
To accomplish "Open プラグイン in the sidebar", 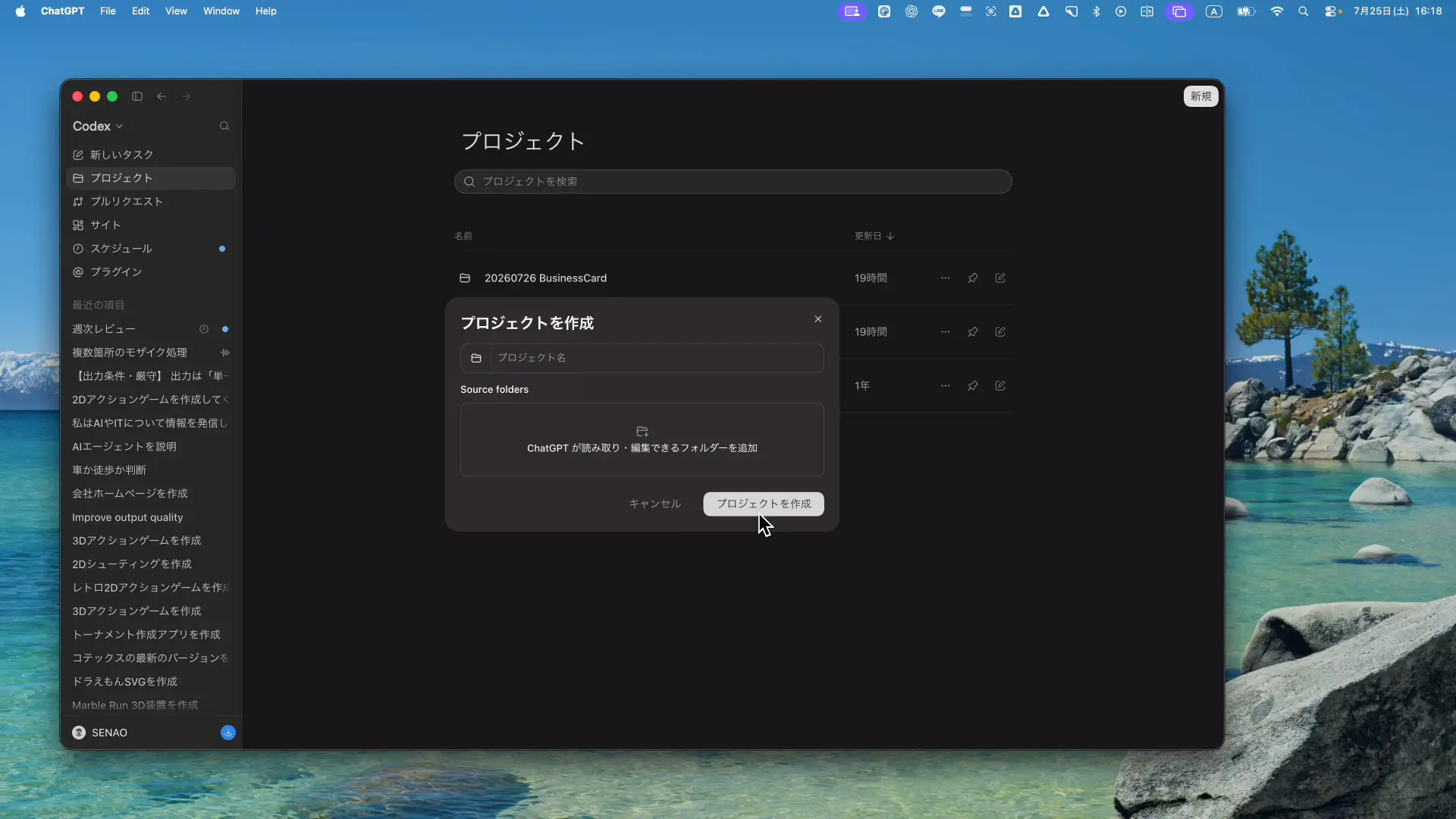I will pyautogui.click(x=151, y=272).
